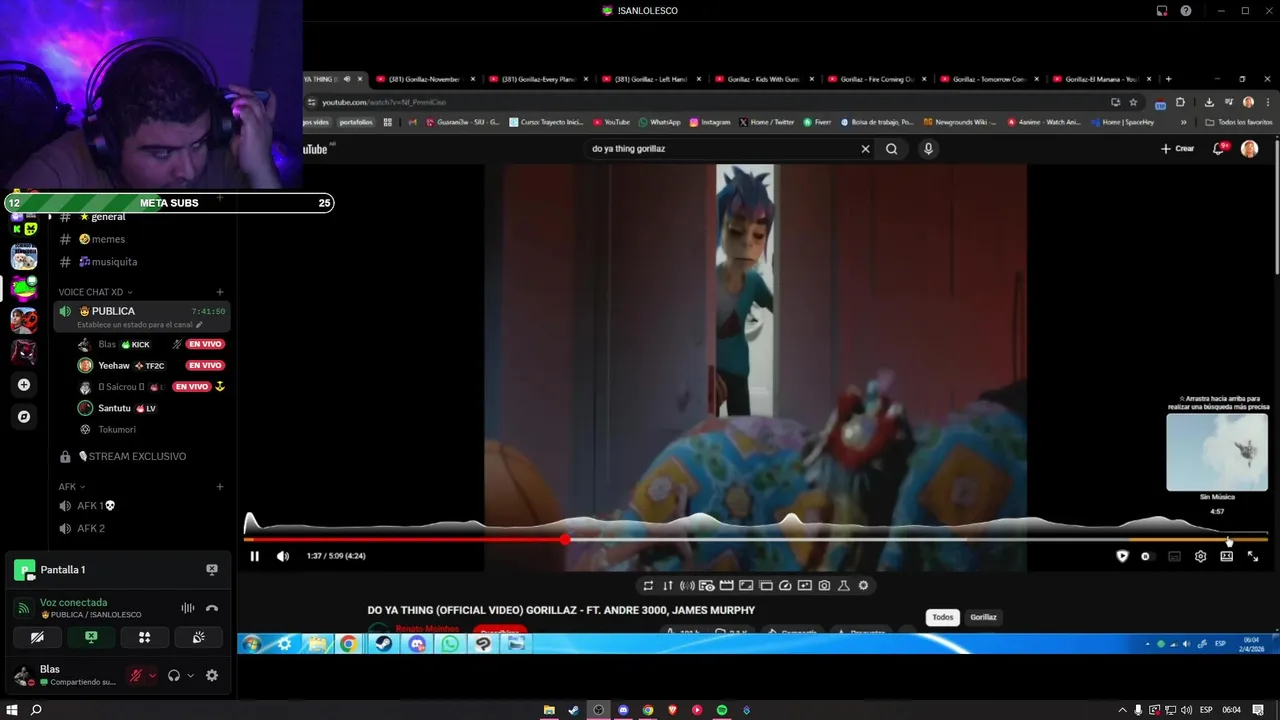Open the enhancer settings gear under video
Image resolution: width=1280 pixels, height=720 pixels.
coord(863,586)
